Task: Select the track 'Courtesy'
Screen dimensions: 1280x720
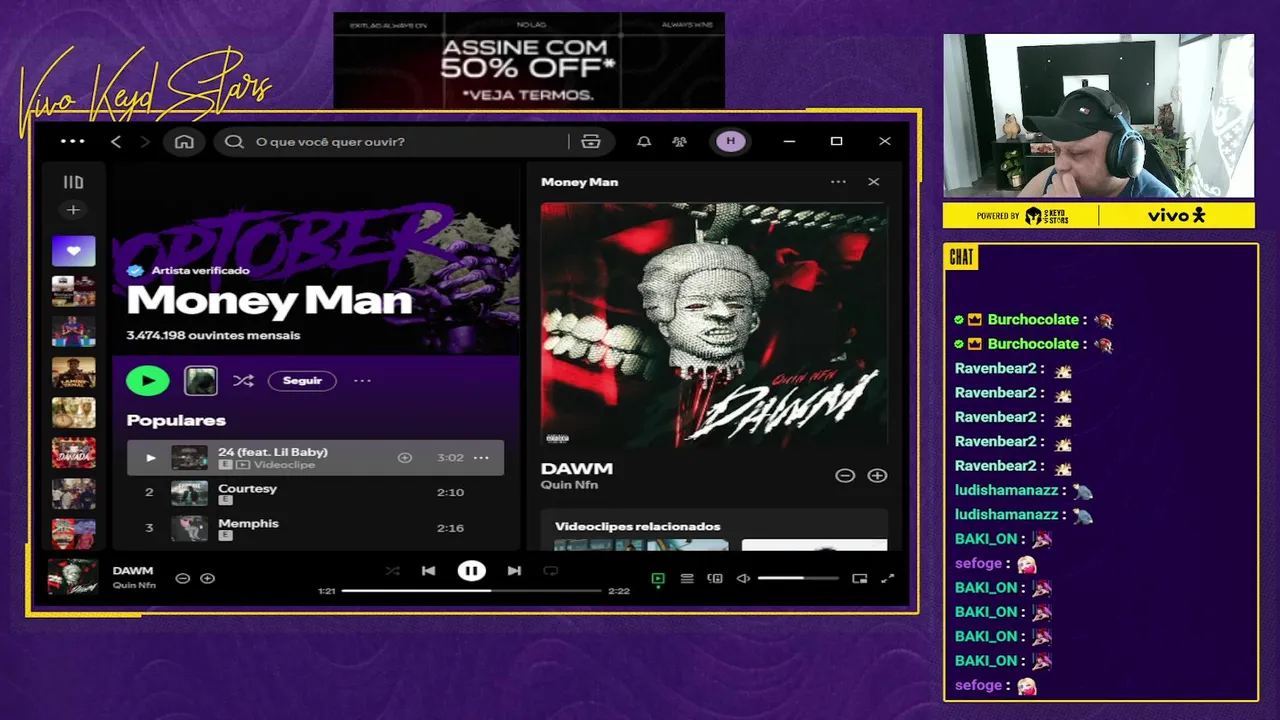Action: tap(248, 489)
